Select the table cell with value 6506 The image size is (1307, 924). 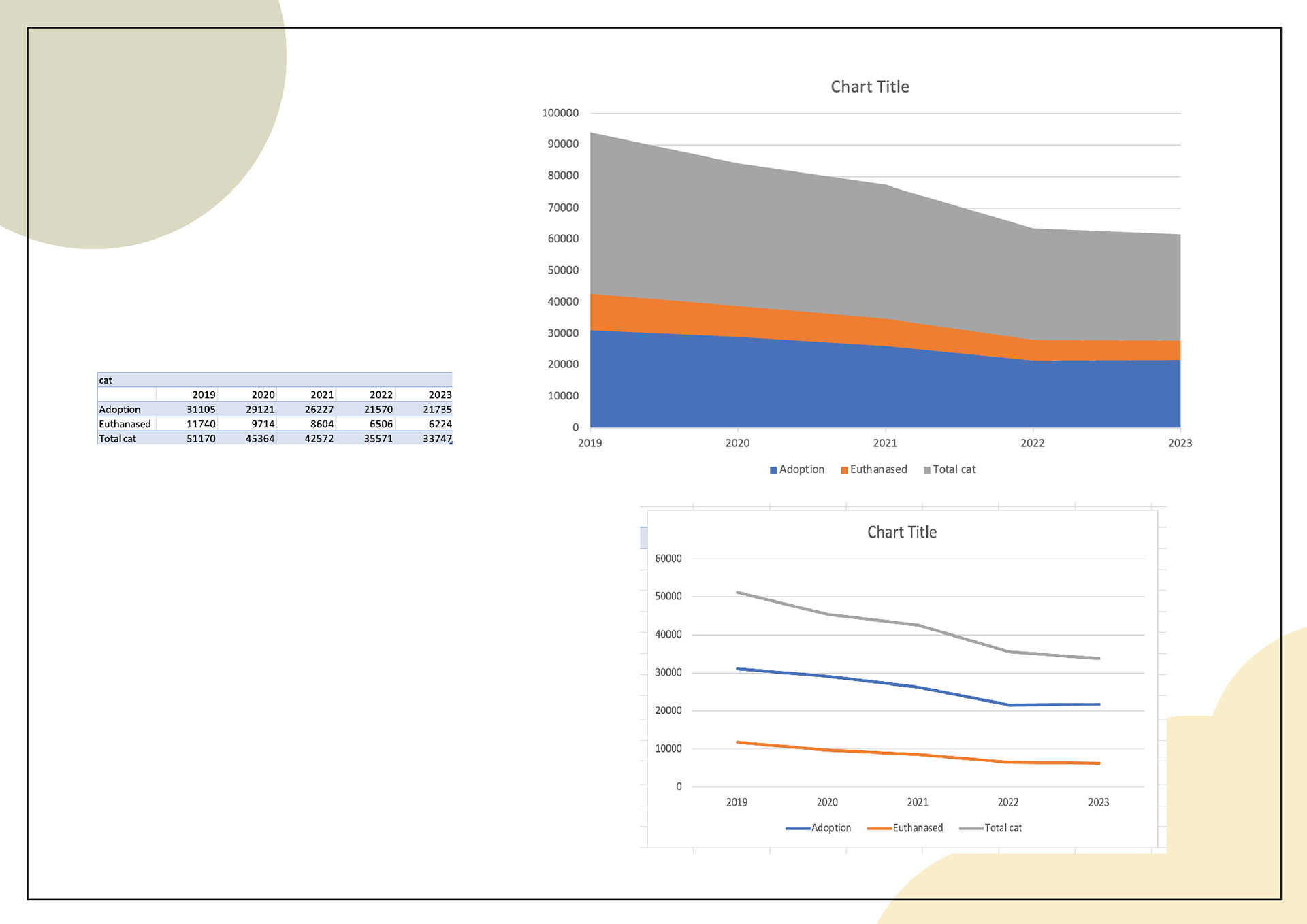(366, 423)
